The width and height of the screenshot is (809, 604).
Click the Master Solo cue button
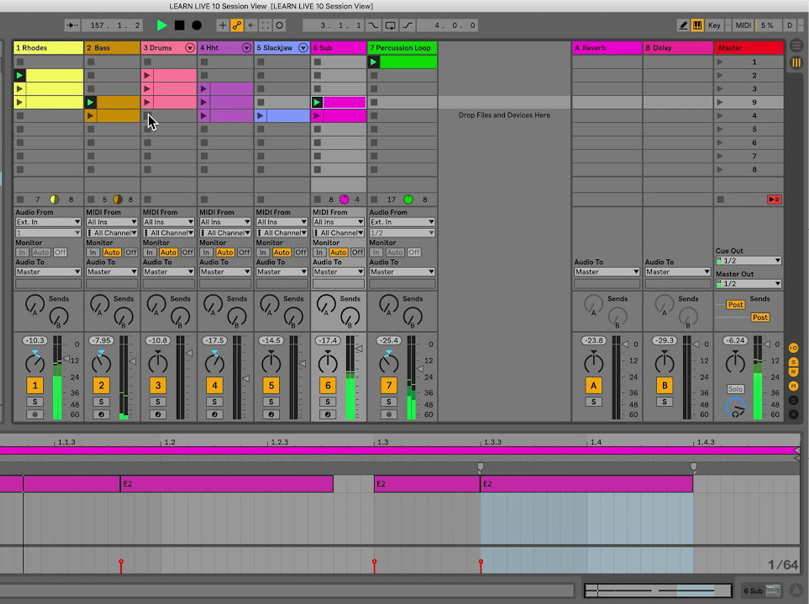click(735, 389)
